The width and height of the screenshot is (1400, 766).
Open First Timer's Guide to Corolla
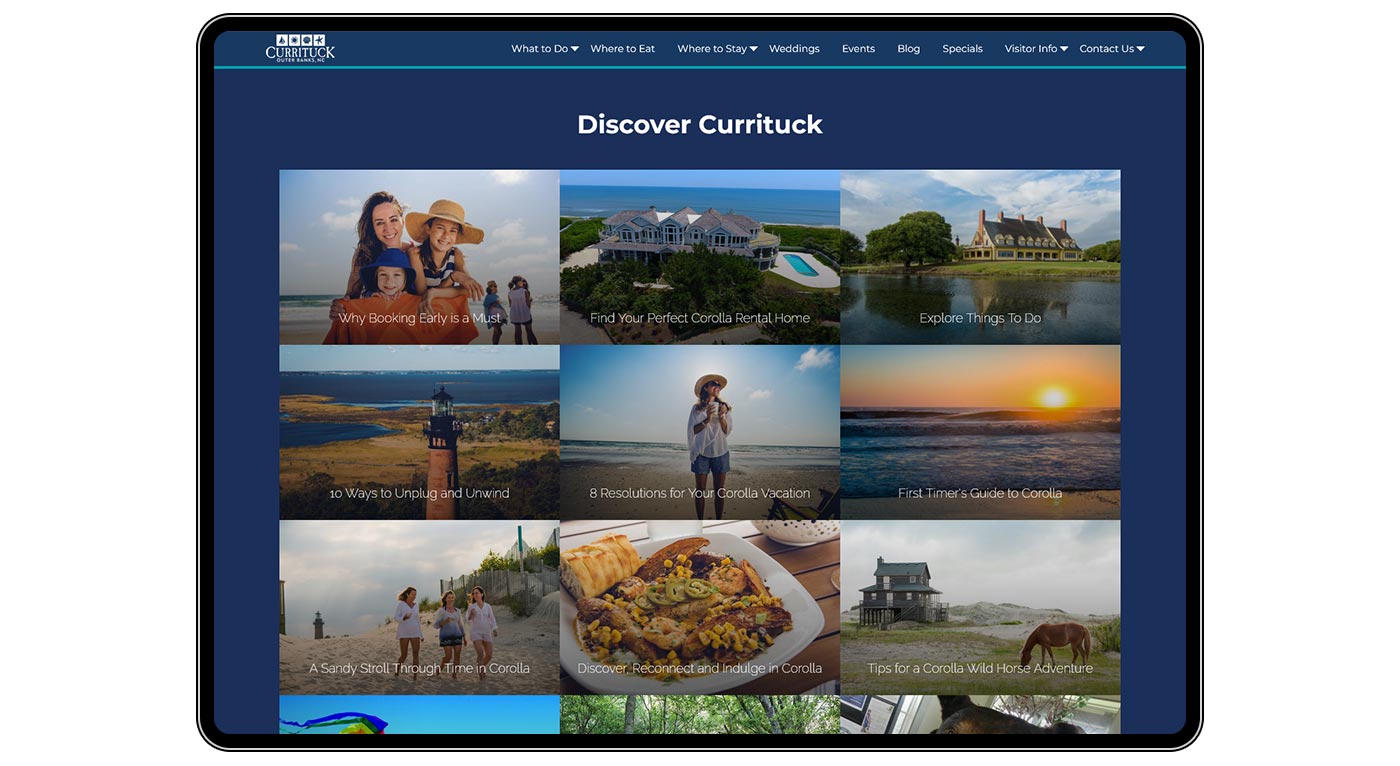tap(980, 432)
